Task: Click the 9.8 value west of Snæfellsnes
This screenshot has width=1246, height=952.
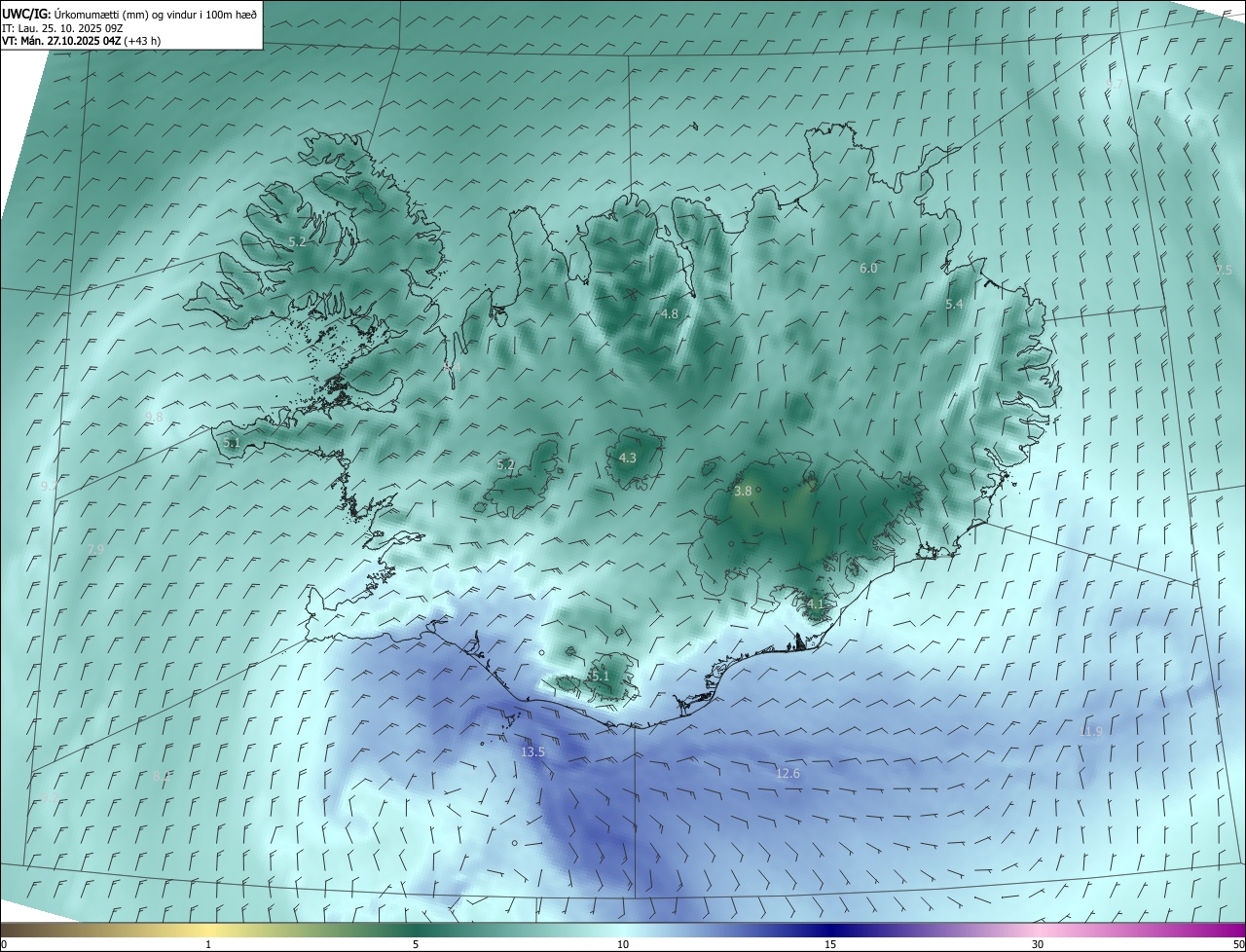Action: click(154, 418)
